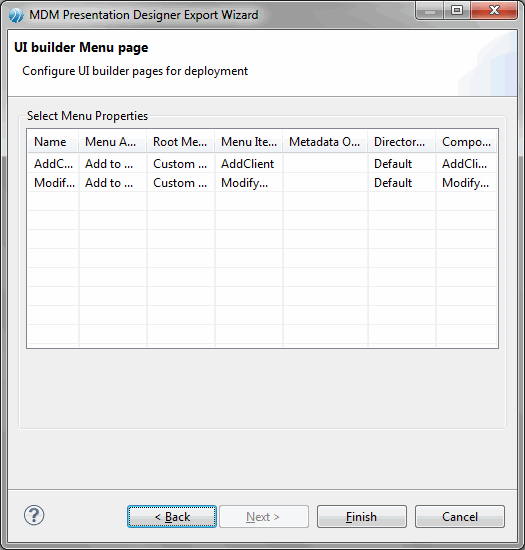
Task: Click the Finish button
Action: pyautogui.click(x=362, y=517)
